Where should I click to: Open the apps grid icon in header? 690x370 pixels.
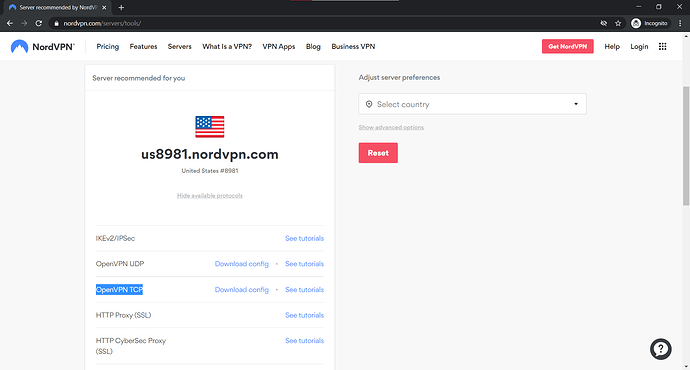[x=662, y=46]
